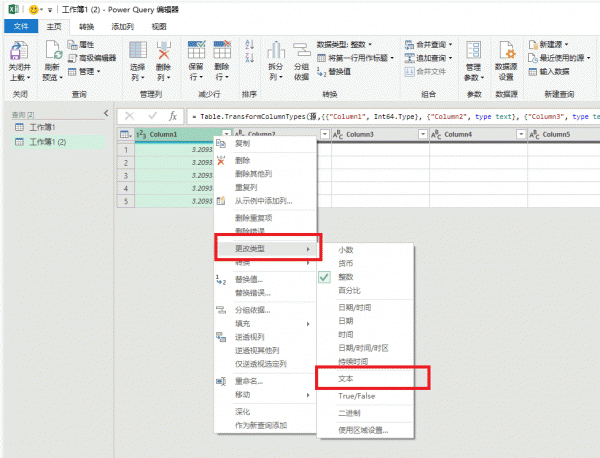Click the table corner menu icon

pos(126,134)
